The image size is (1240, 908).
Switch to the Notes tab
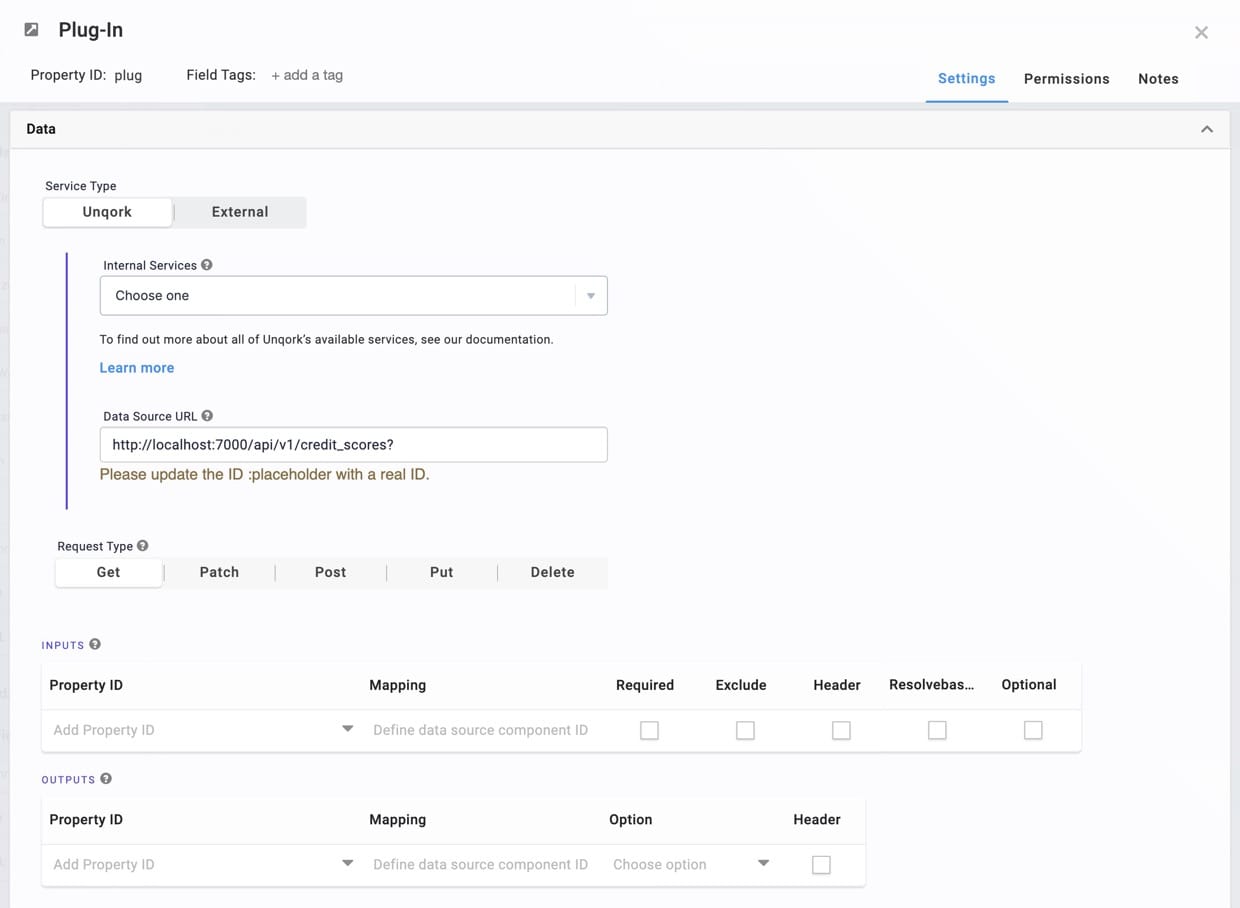tap(1158, 79)
